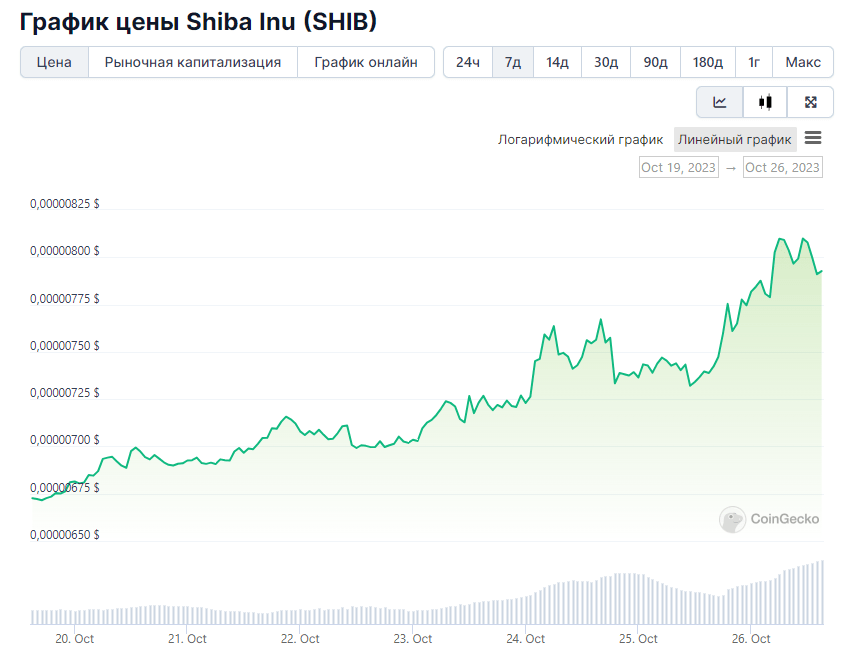Edit end date Oct 26, 2023
Viewport: 848px width, 654px height.
pos(783,168)
